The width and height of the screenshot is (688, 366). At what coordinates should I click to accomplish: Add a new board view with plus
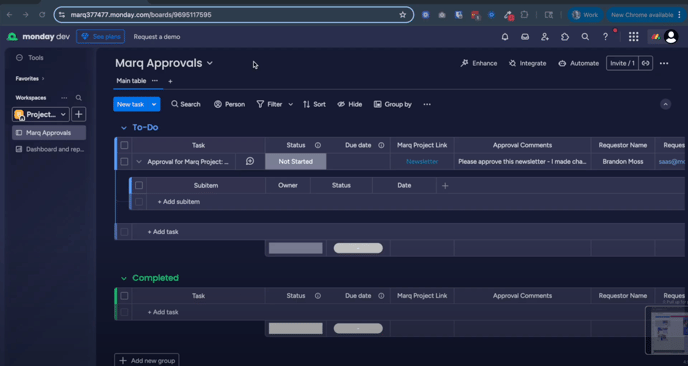tap(170, 81)
